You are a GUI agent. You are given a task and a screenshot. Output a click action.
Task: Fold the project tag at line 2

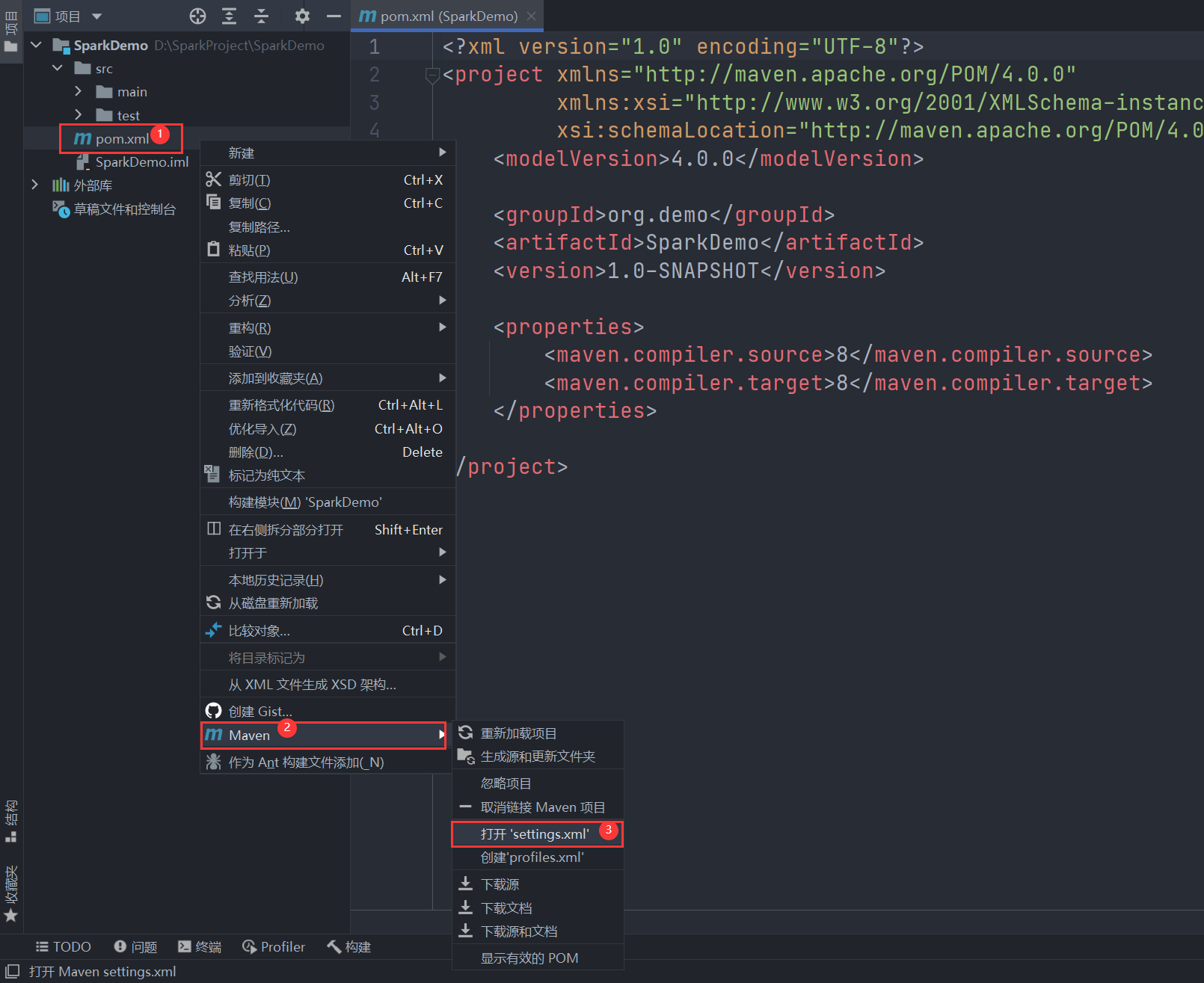tap(431, 75)
